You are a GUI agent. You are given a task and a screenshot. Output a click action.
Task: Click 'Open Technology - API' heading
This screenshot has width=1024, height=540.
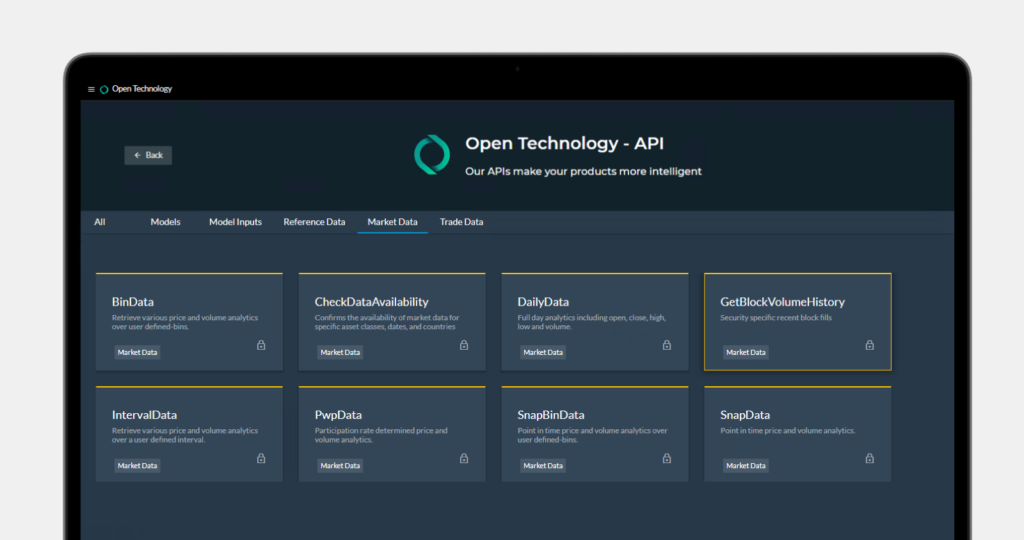(564, 144)
